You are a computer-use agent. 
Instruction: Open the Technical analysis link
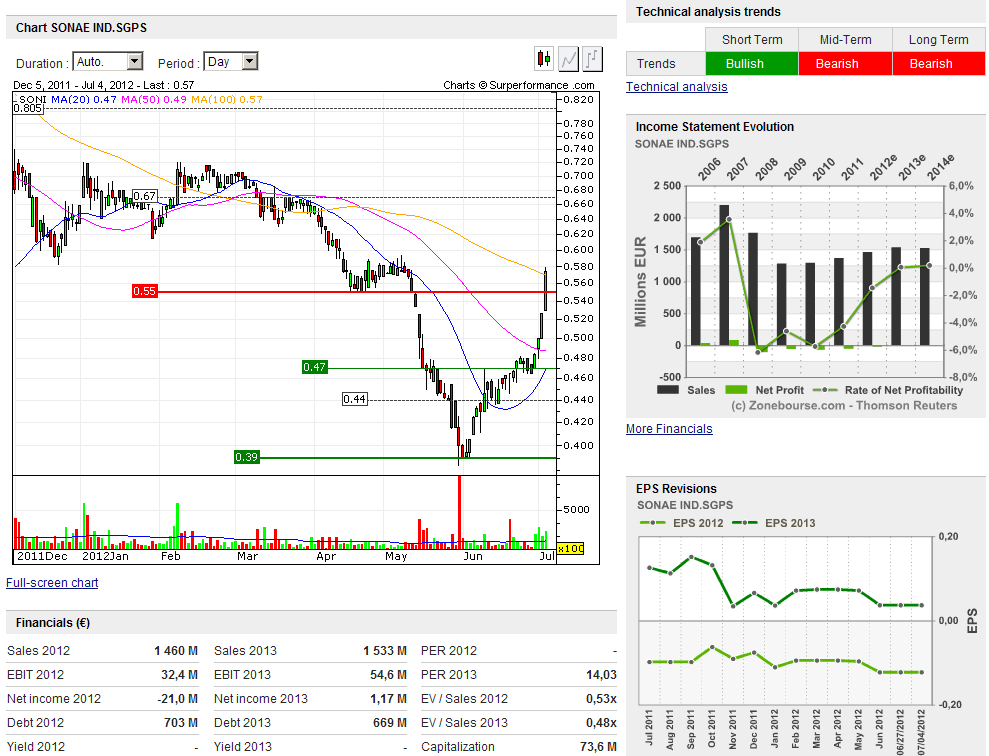(x=676, y=87)
